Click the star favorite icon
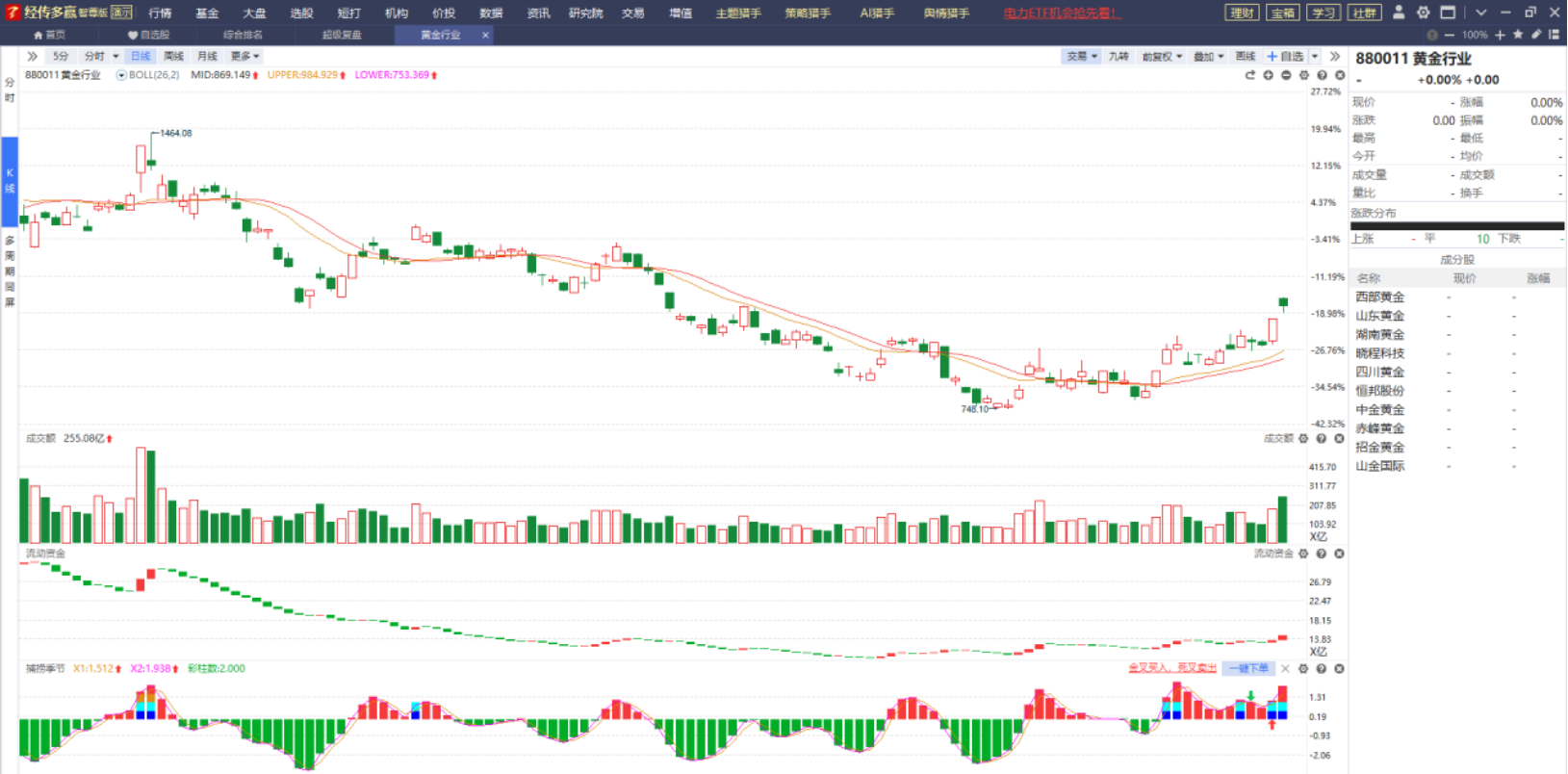1568x774 pixels. coord(1518,35)
